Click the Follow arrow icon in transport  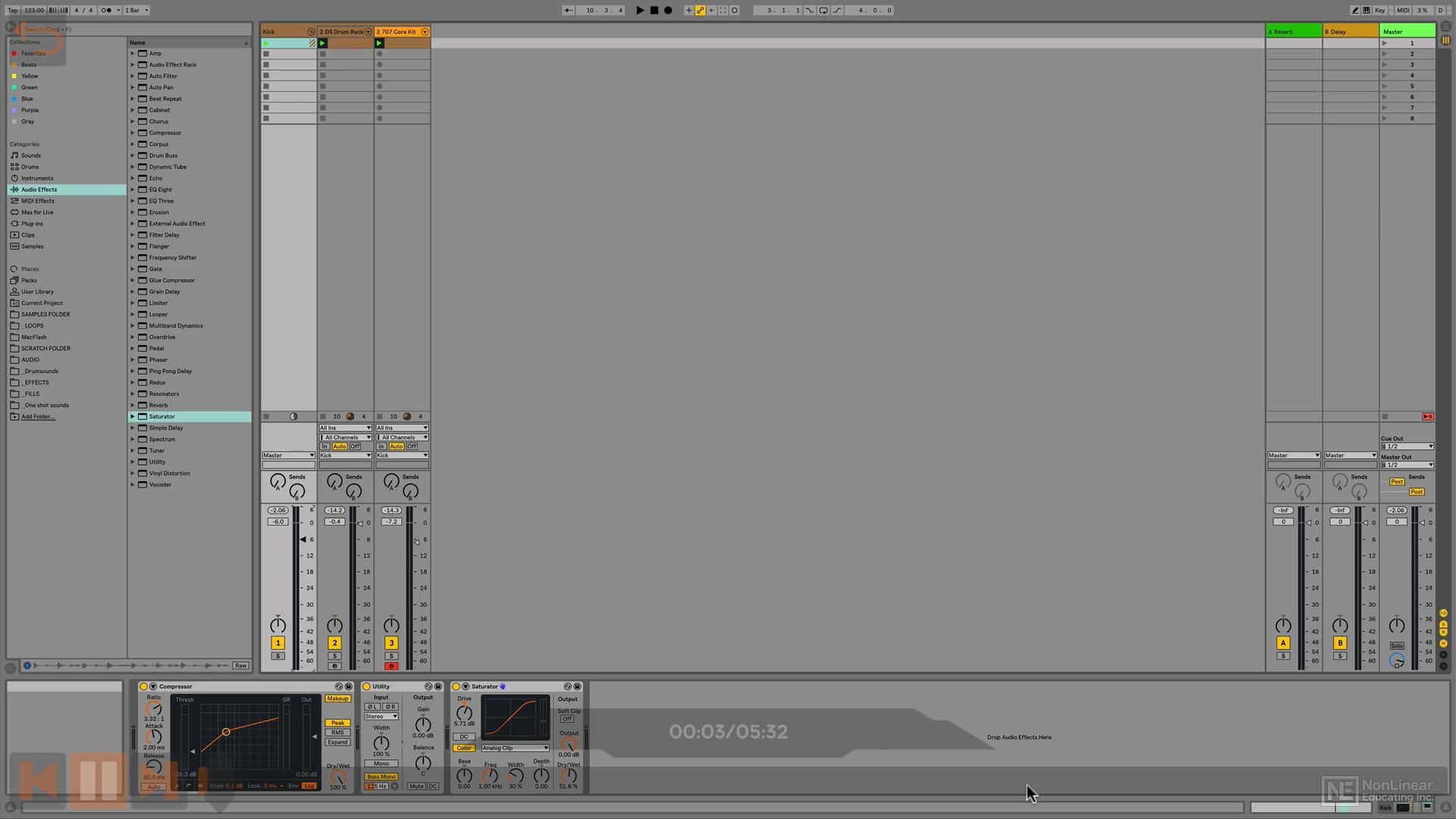pyautogui.click(x=568, y=10)
